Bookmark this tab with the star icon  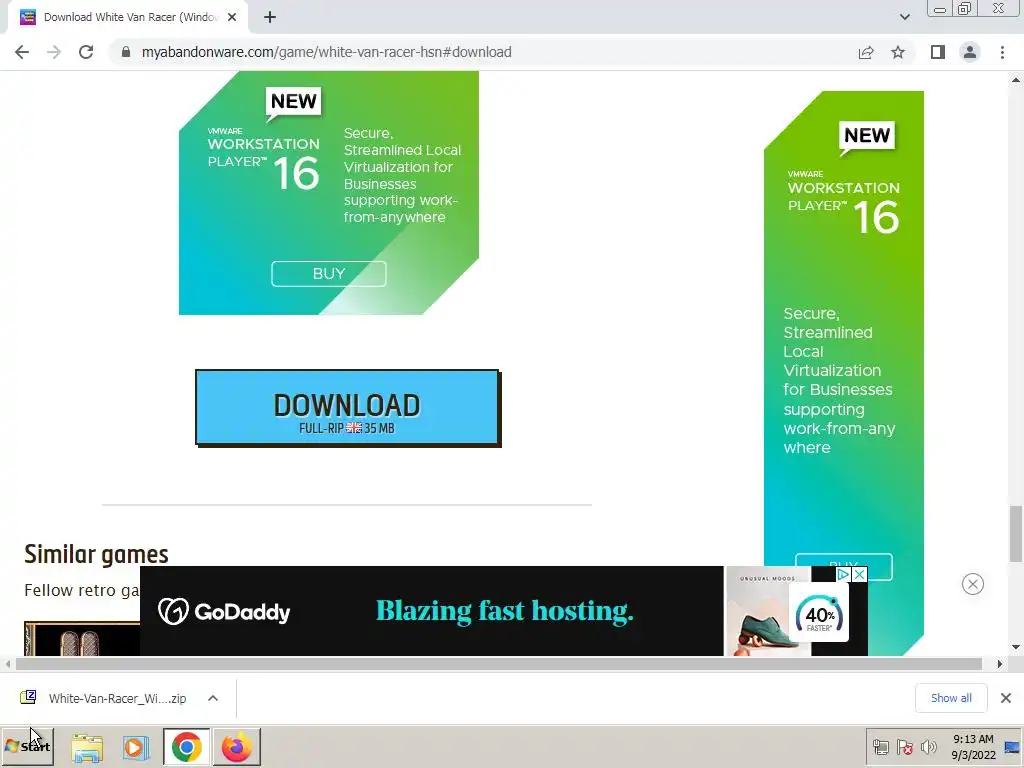pyautogui.click(x=898, y=52)
